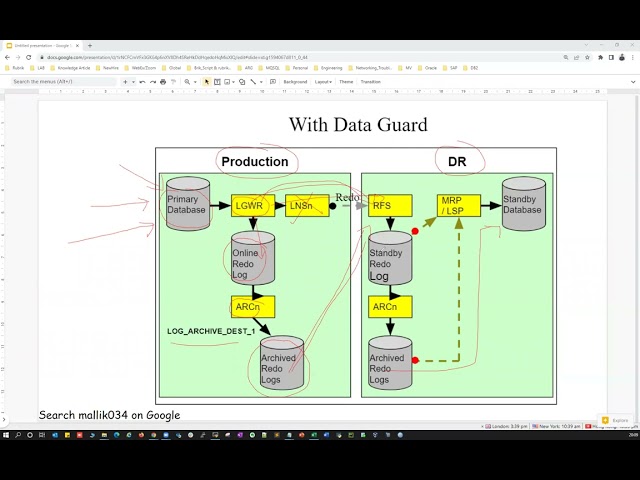The width and height of the screenshot is (640, 480).
Task: Open the Extensions puzzle icon
Action: click(x=600, y=58)
